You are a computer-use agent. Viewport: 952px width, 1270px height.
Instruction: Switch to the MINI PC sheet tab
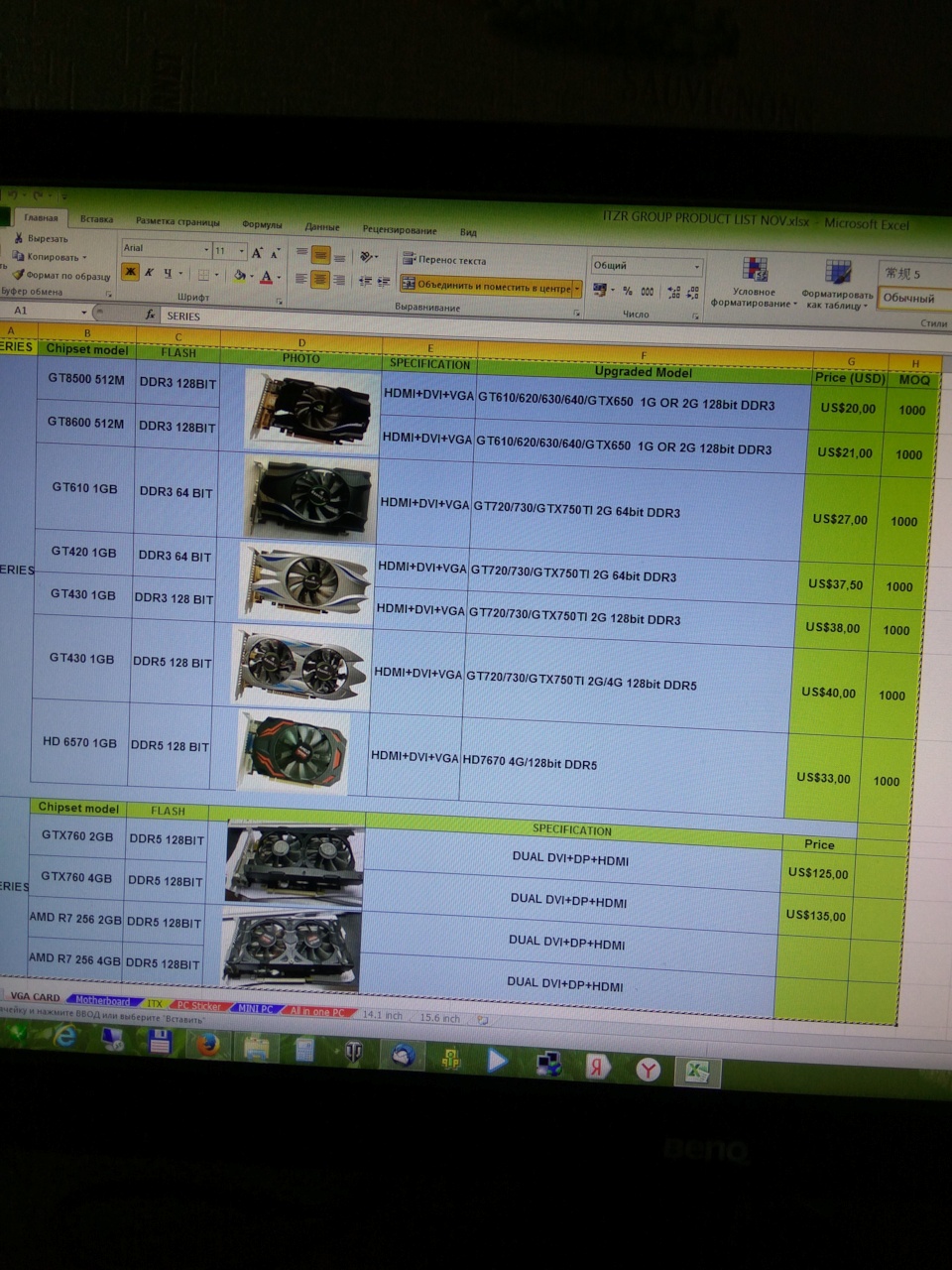point(255,1008)
